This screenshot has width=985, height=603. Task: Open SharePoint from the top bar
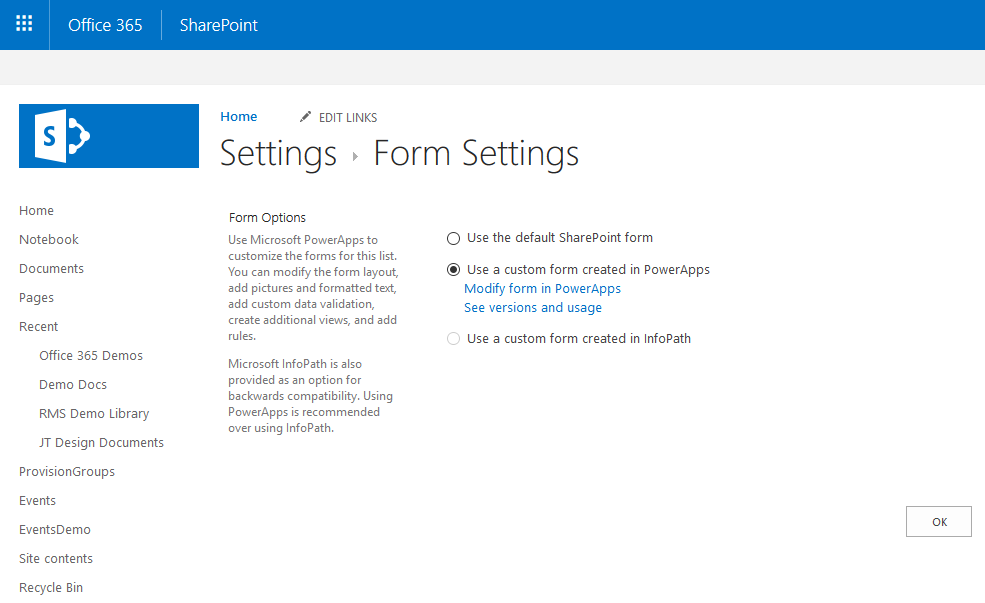219,25
